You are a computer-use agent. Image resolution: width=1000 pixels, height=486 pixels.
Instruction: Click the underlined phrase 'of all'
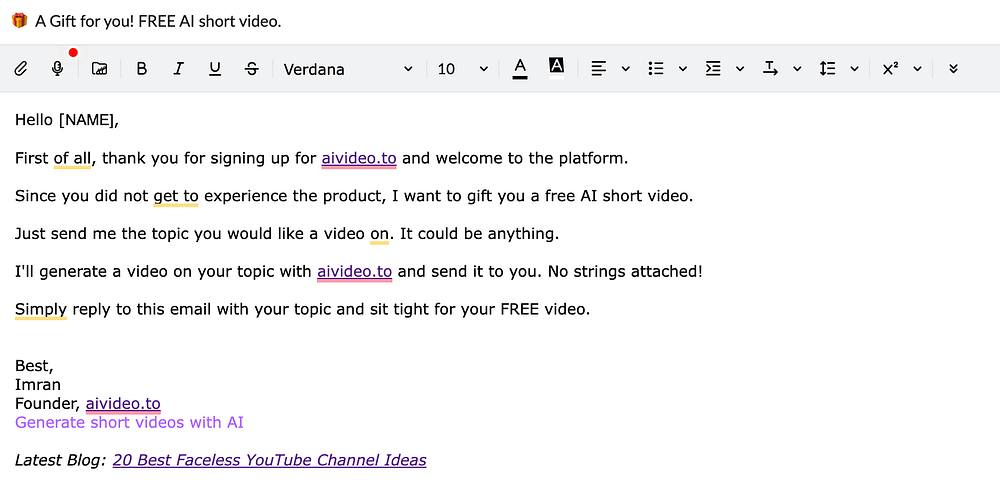click(73, 158)
